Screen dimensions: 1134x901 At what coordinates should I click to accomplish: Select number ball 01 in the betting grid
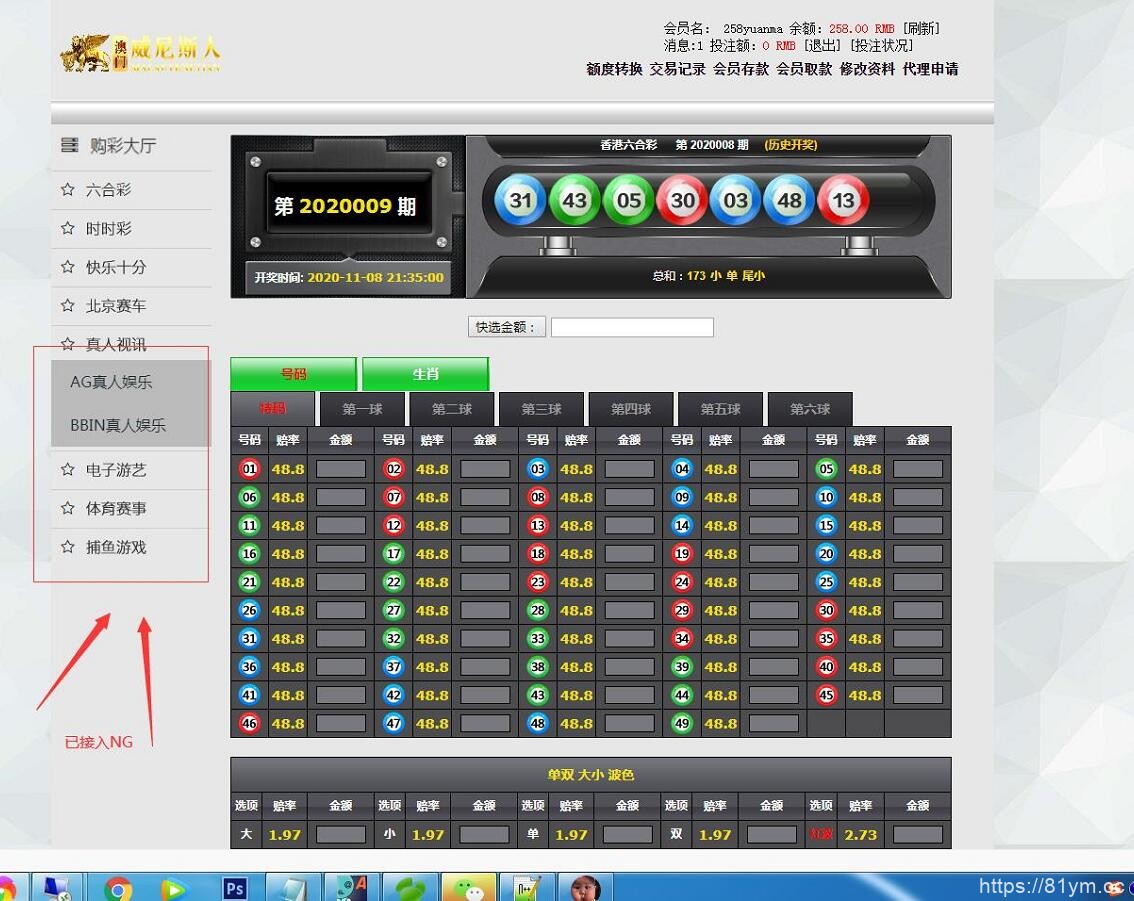click(249, 469)
